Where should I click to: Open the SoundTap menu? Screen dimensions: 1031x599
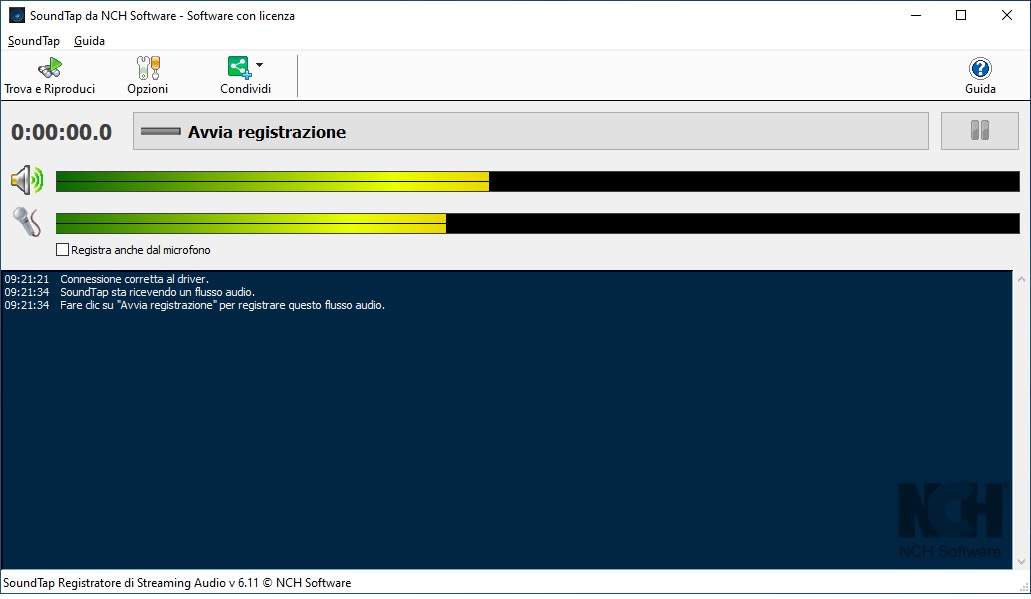coord(34,41)
